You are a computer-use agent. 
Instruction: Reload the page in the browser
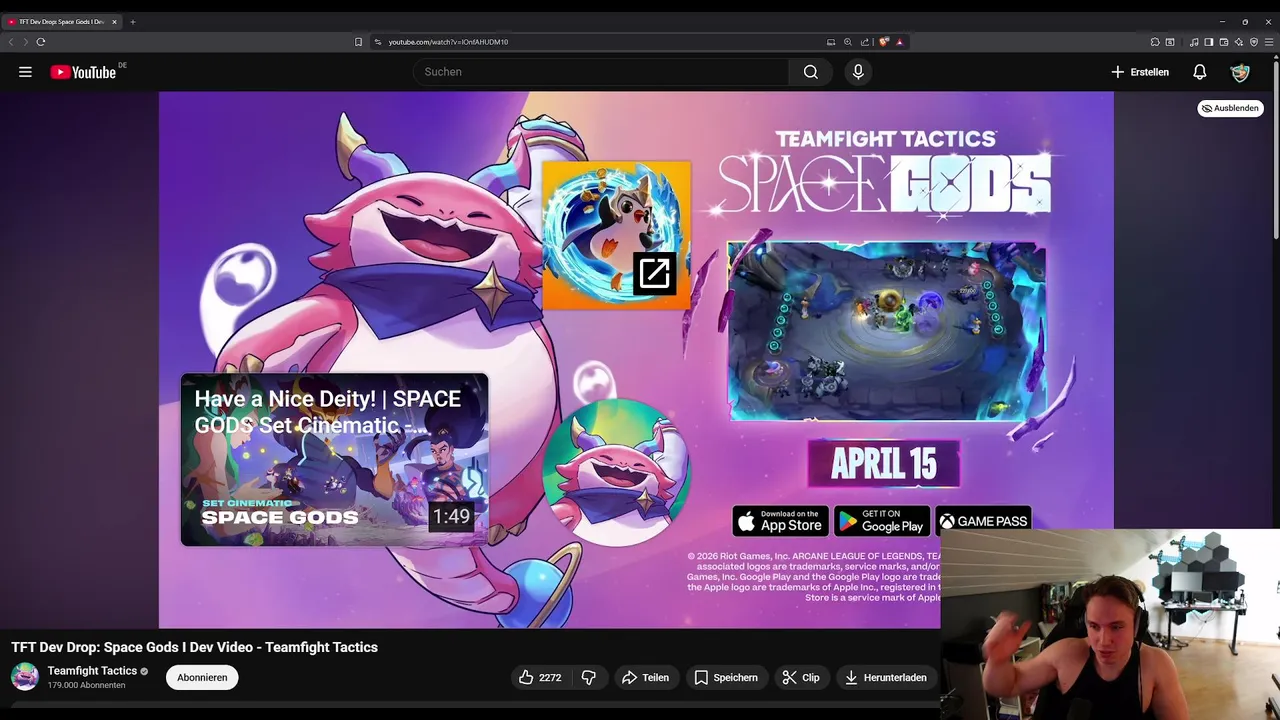tap(41, 42)
